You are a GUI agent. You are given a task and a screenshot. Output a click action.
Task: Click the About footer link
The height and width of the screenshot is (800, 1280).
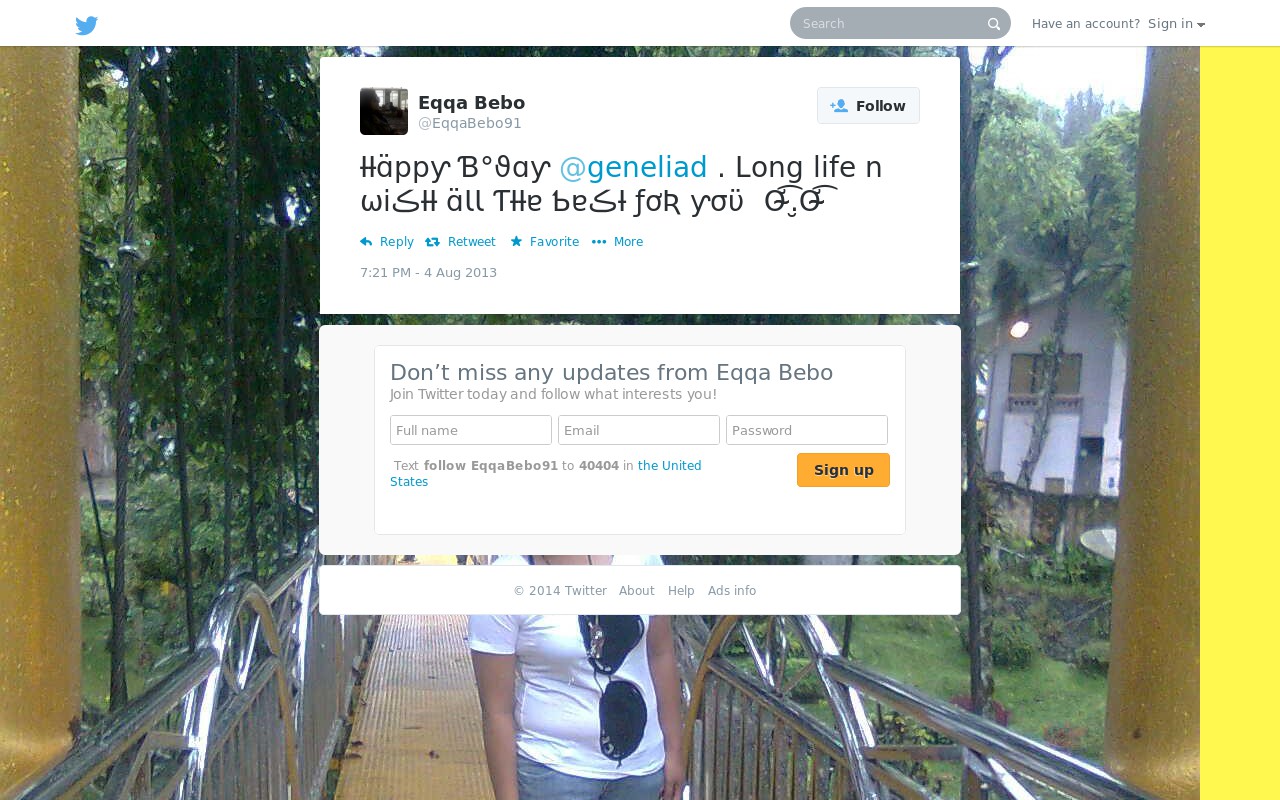(x=637, y=591)
